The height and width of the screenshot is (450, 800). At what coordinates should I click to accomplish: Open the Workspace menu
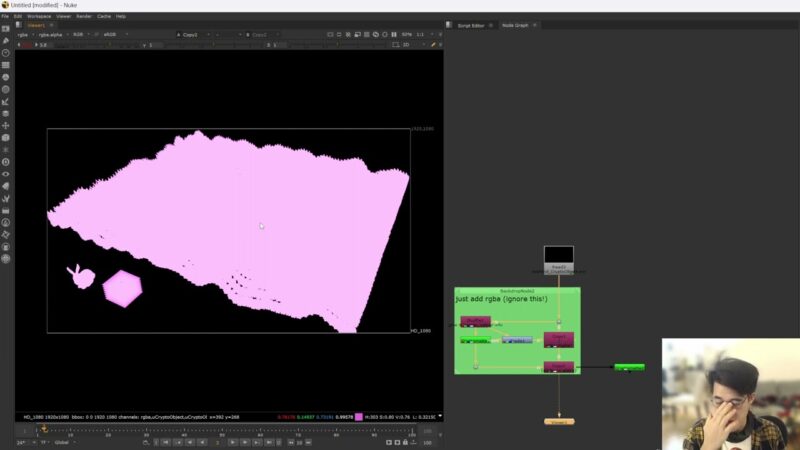coord(39,16)
